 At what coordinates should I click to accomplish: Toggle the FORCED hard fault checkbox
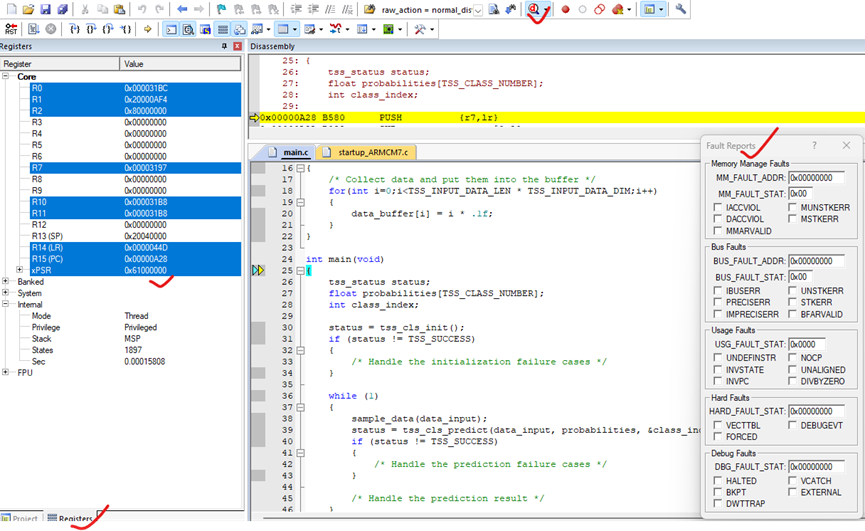[717, 437]
